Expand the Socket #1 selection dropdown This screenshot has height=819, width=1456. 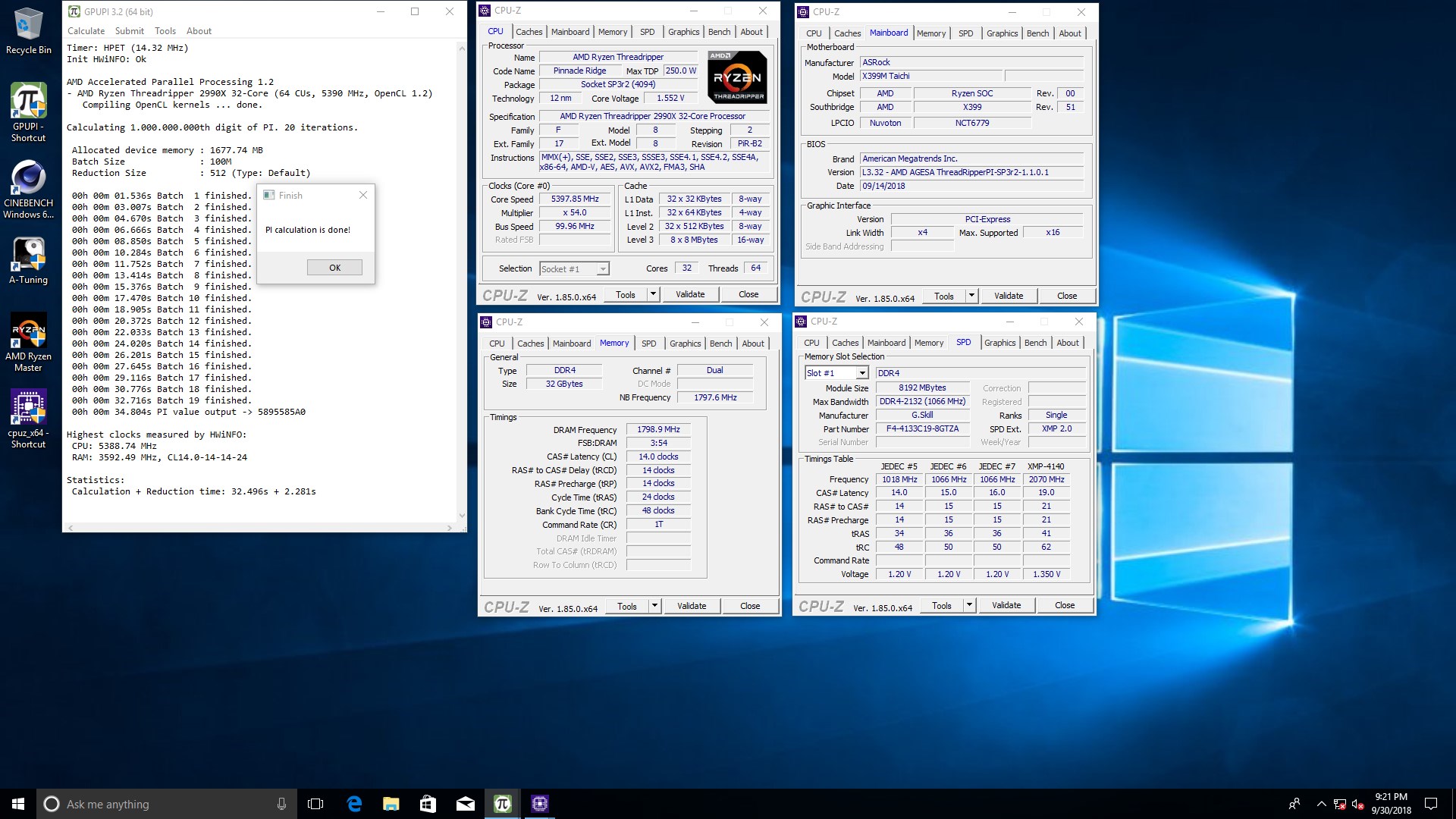pos(602,269)
